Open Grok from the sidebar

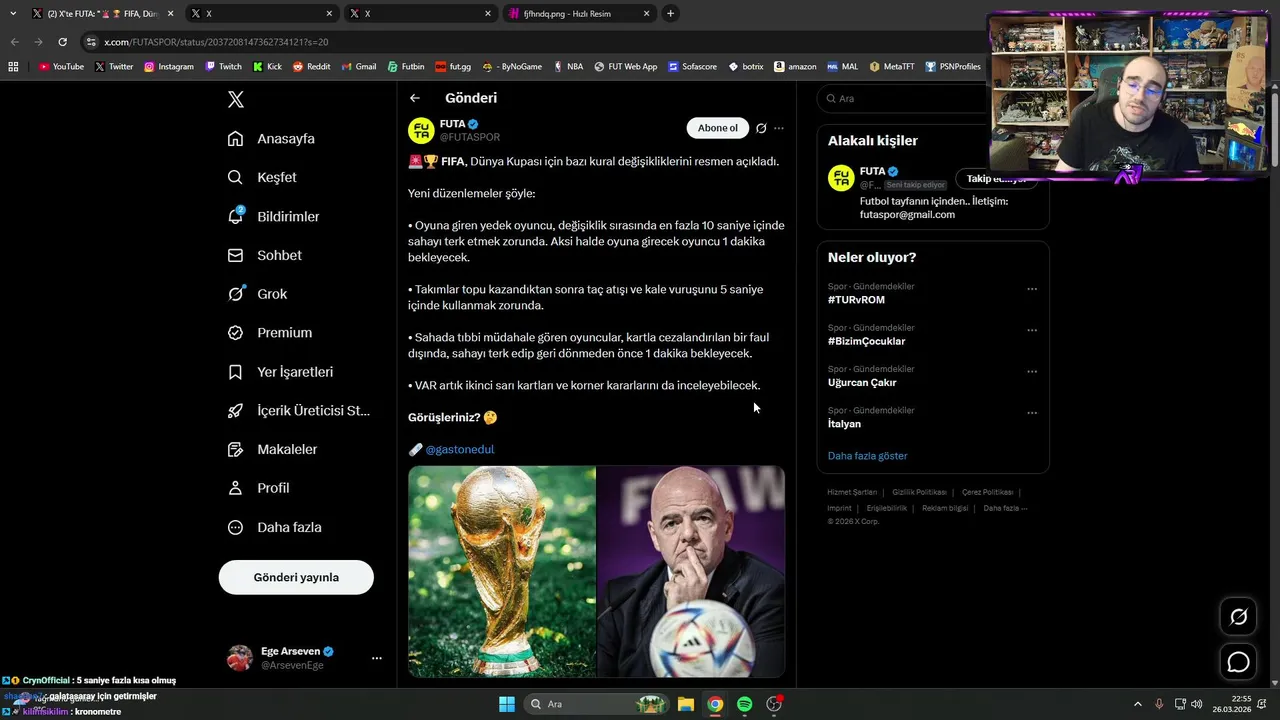257,294
